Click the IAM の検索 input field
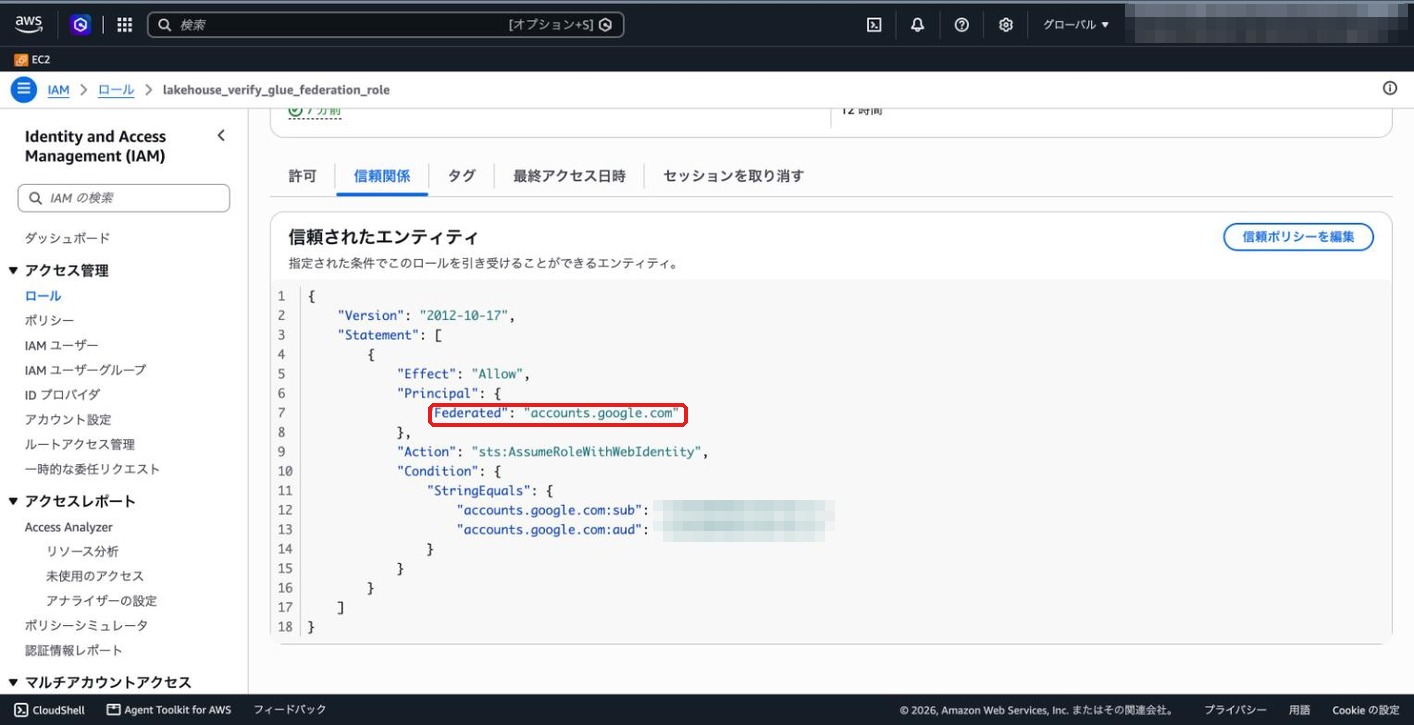The image size is (1414, 725). 124,198
